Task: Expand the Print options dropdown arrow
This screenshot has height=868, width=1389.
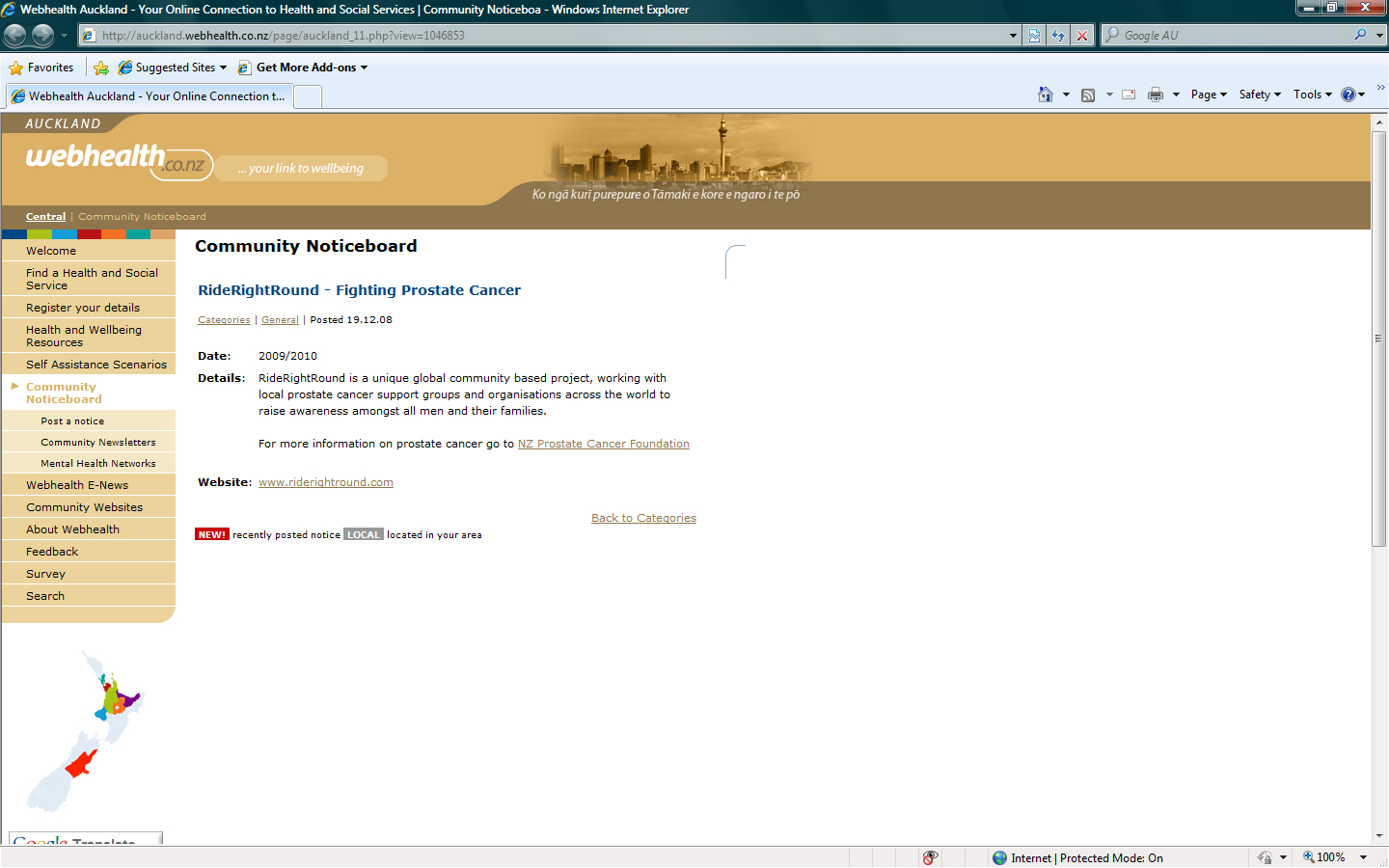Action: (x=1176, y=95)
